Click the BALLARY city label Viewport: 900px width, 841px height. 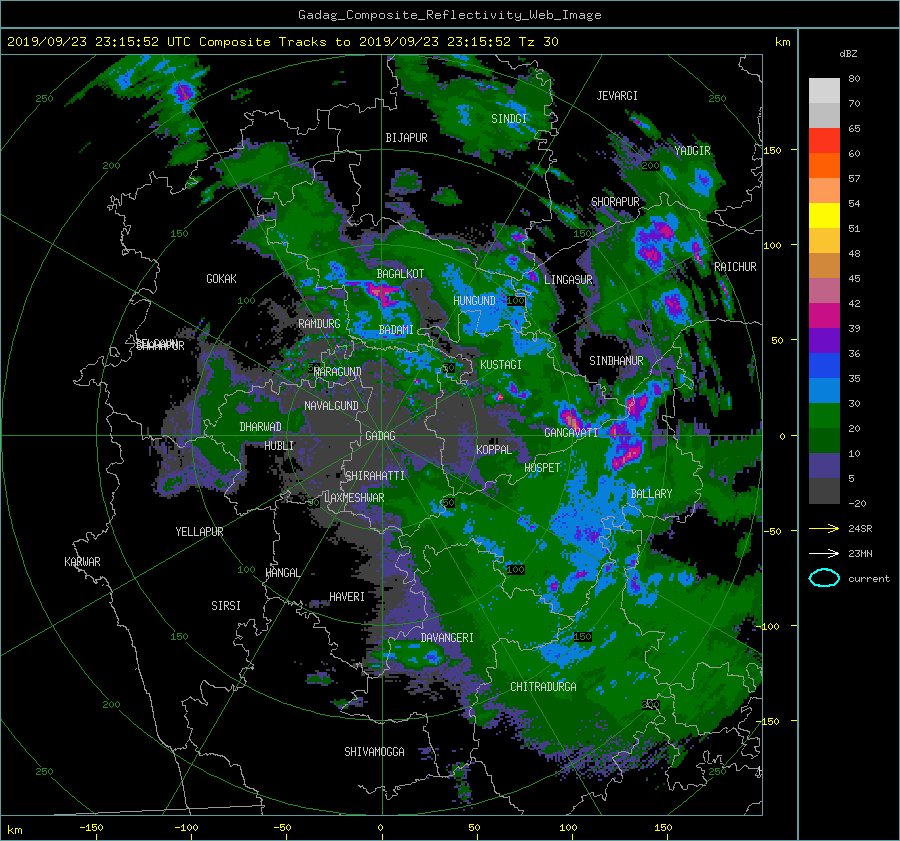pos(651,494)
